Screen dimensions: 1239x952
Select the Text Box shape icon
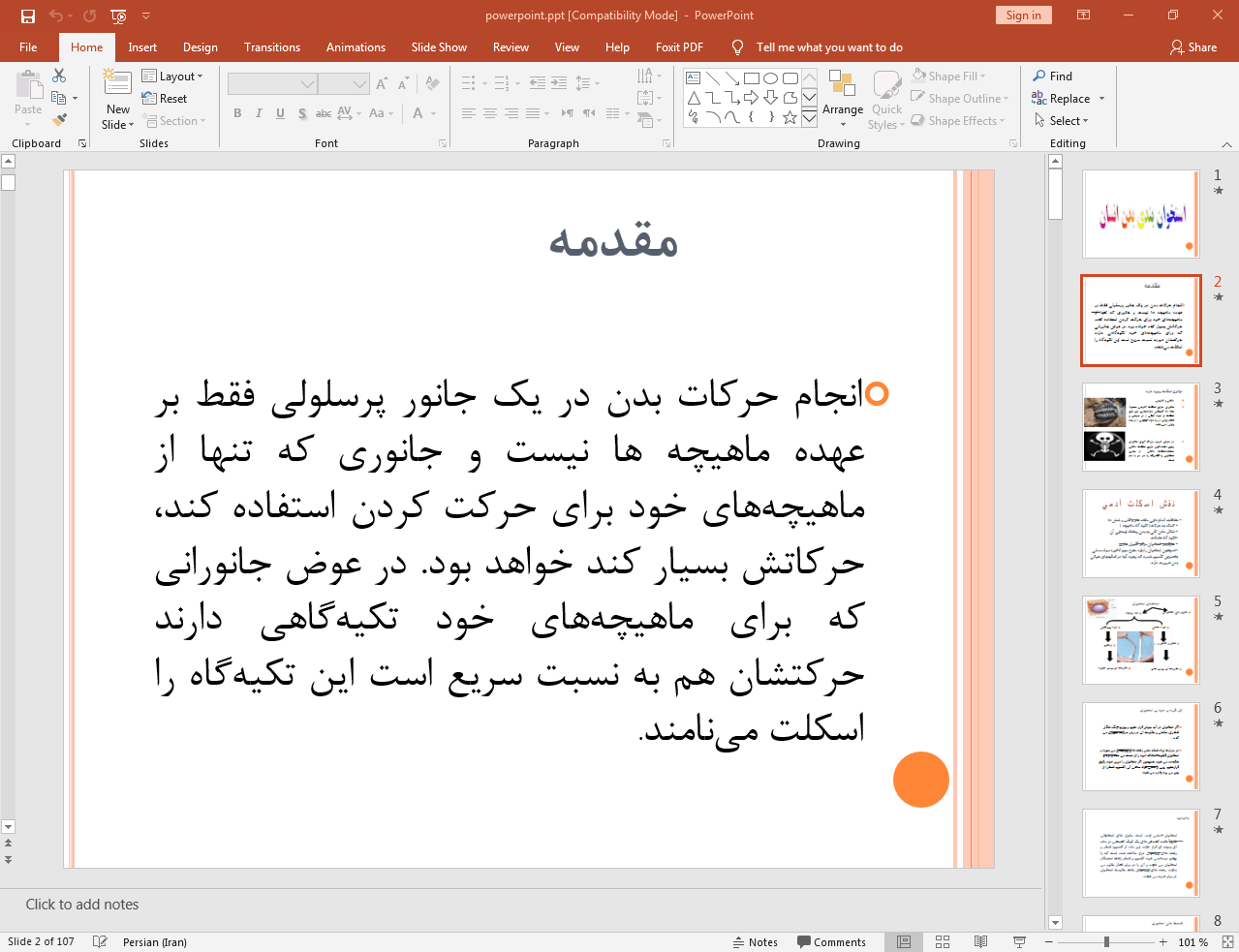pyautogui.click(x=693, y=78)
